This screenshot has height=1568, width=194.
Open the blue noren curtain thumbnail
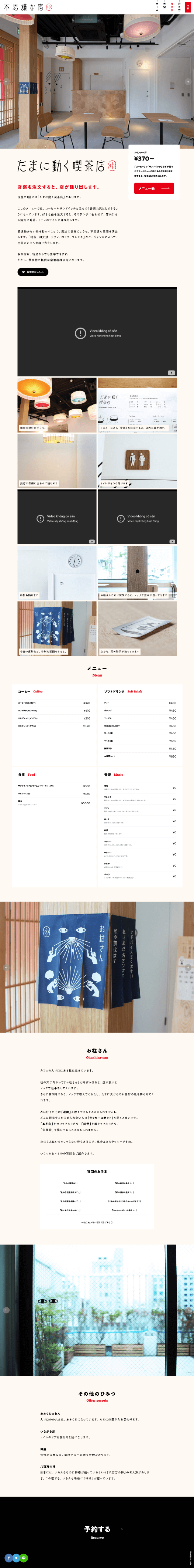[x=57, y=629]
